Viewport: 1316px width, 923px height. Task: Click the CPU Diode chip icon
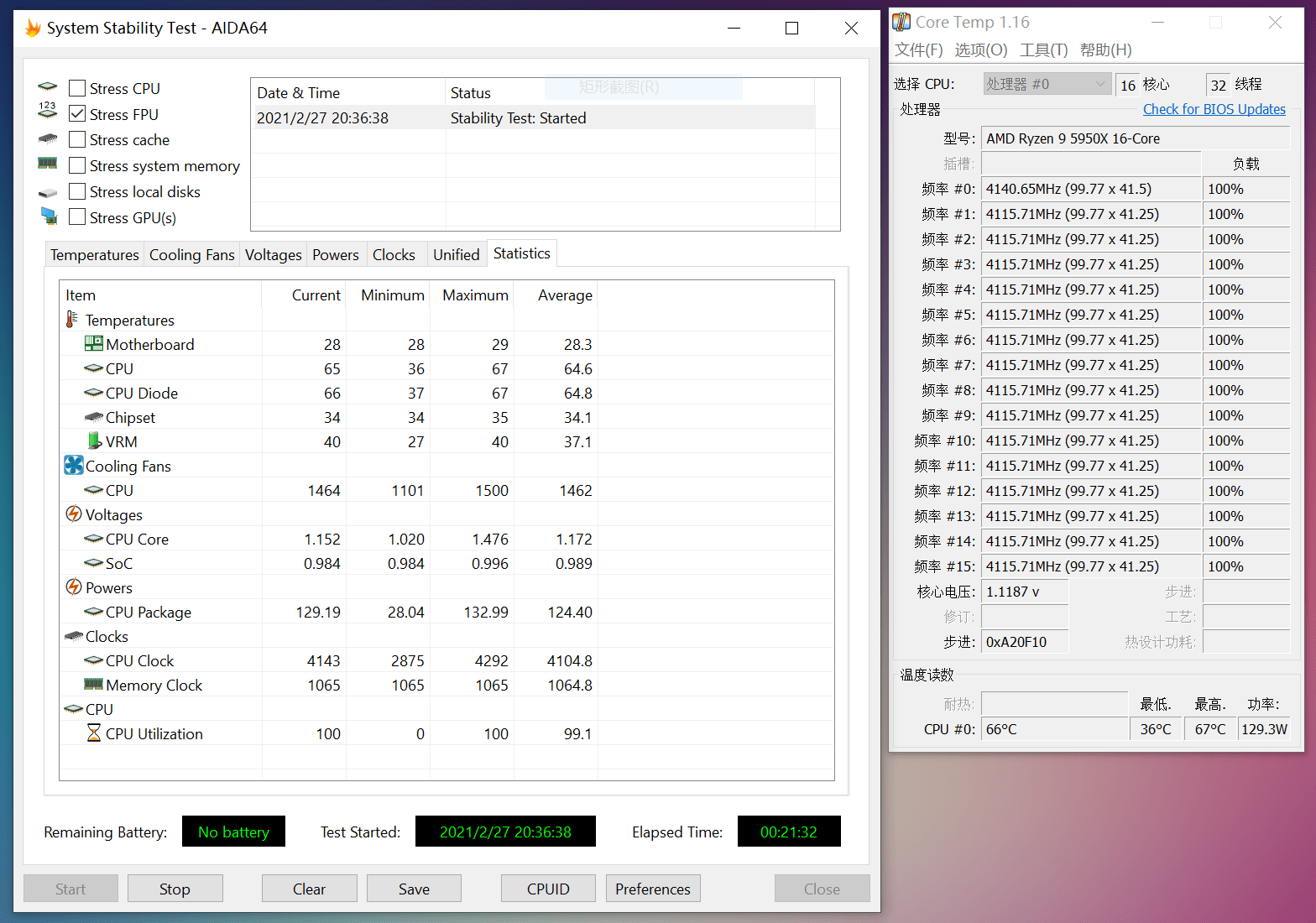pyautogui.click(x=93, y=392)
